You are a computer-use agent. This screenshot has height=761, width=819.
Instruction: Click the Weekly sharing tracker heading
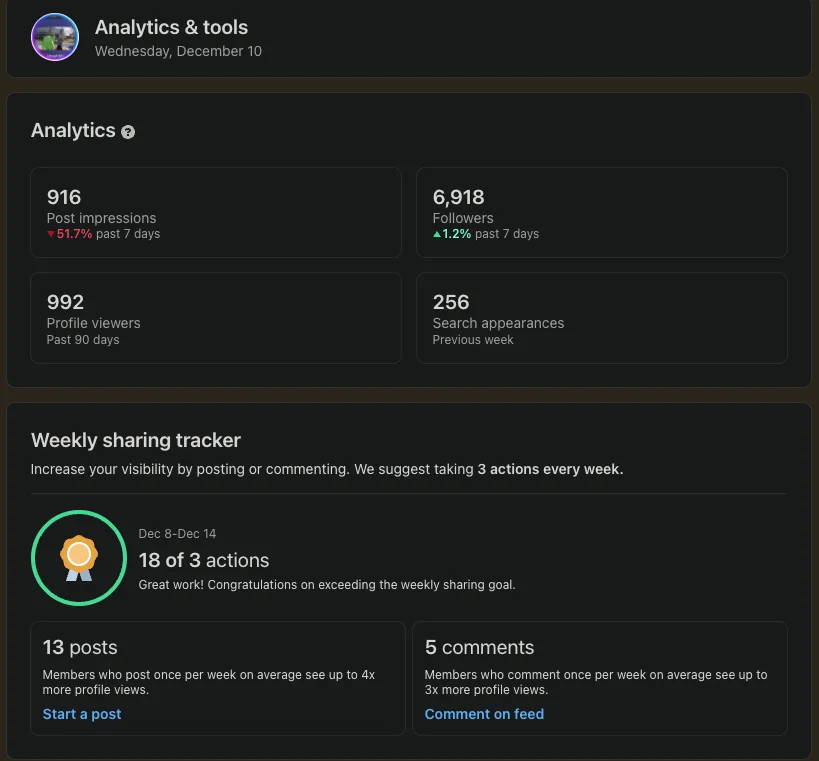[x=136, y=440]
